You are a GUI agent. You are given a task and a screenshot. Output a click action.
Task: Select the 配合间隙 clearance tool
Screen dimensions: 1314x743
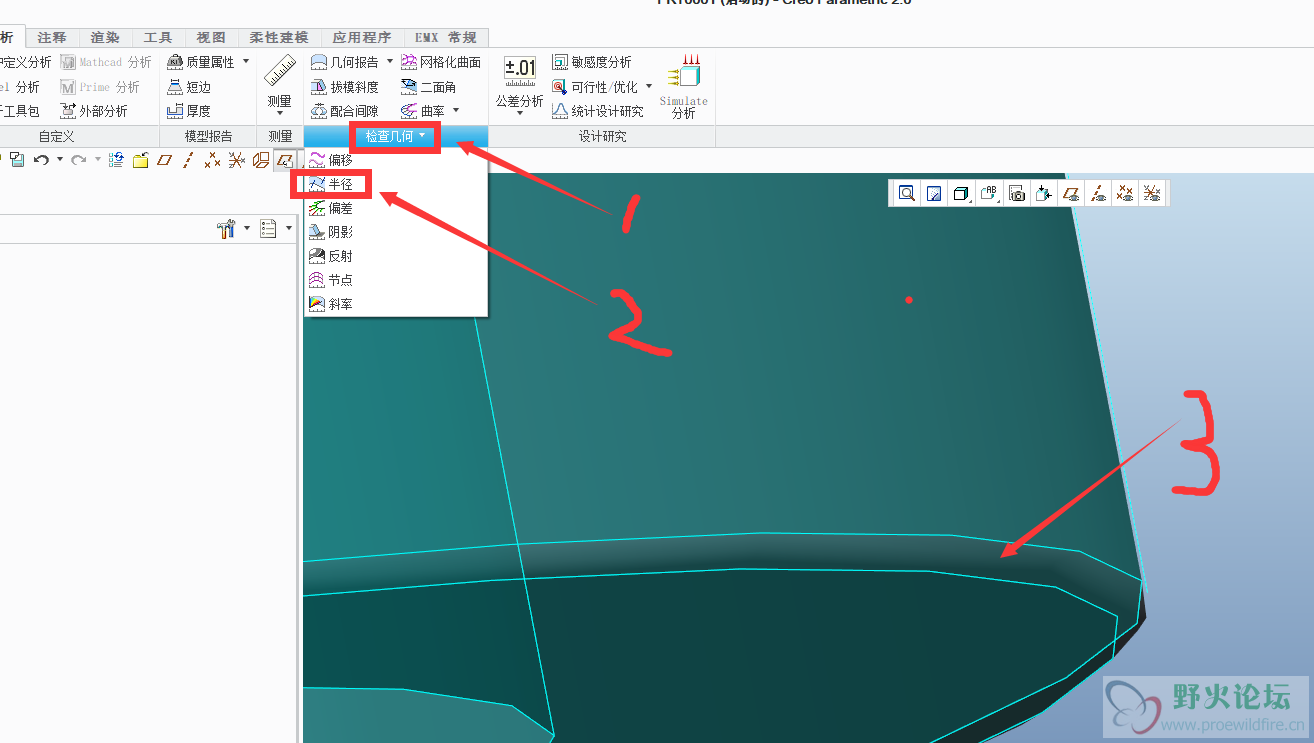click(345, 111)
